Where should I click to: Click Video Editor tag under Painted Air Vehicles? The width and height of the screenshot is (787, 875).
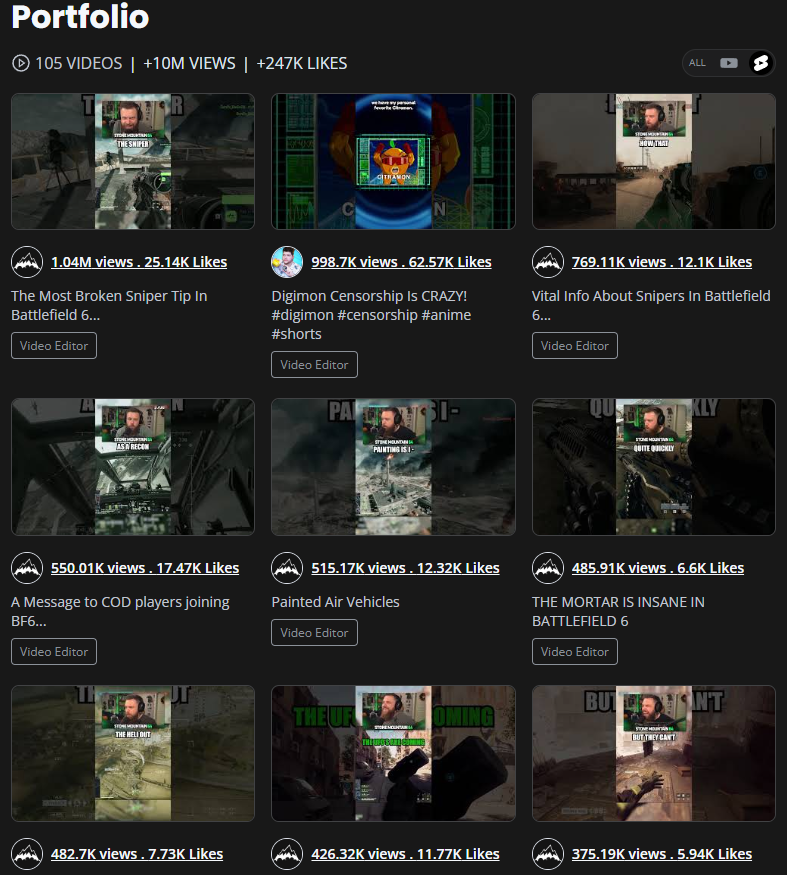[x=314, y=632]
